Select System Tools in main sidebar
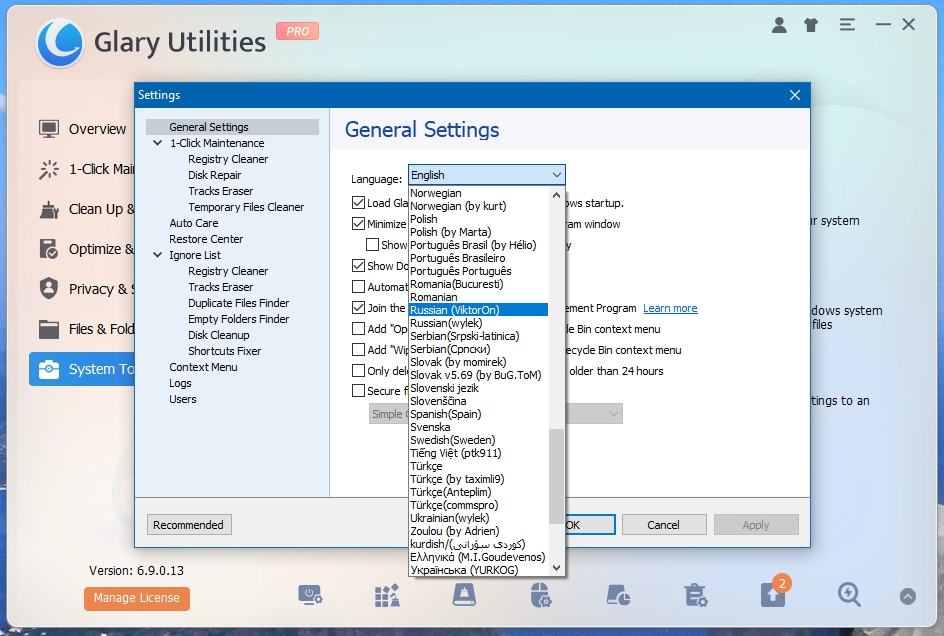The width and height of the screenshot is (944, 636). [x=82, y=369]
